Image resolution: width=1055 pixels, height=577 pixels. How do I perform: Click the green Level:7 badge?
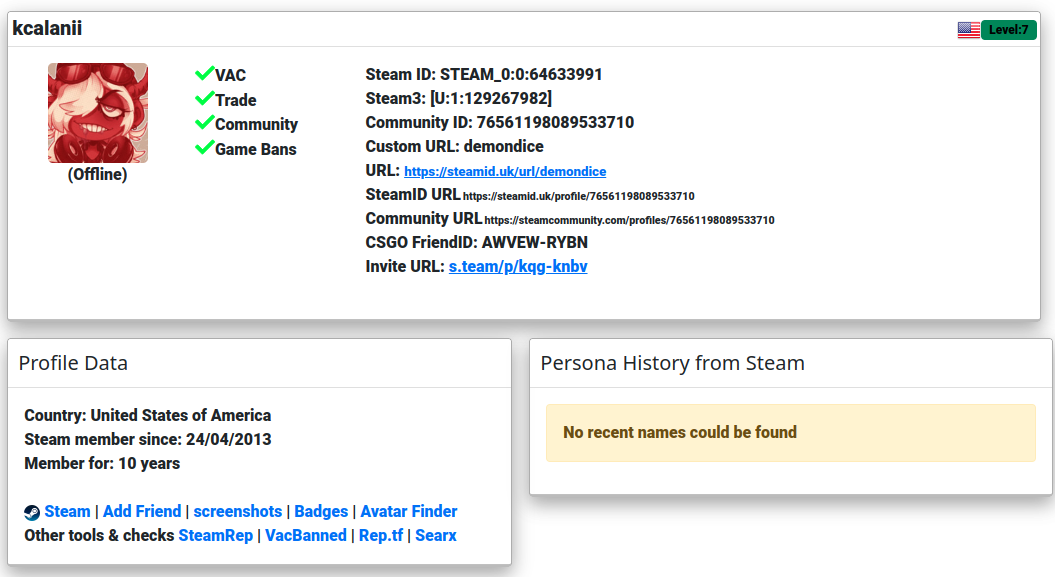(x=1009, y=30)
